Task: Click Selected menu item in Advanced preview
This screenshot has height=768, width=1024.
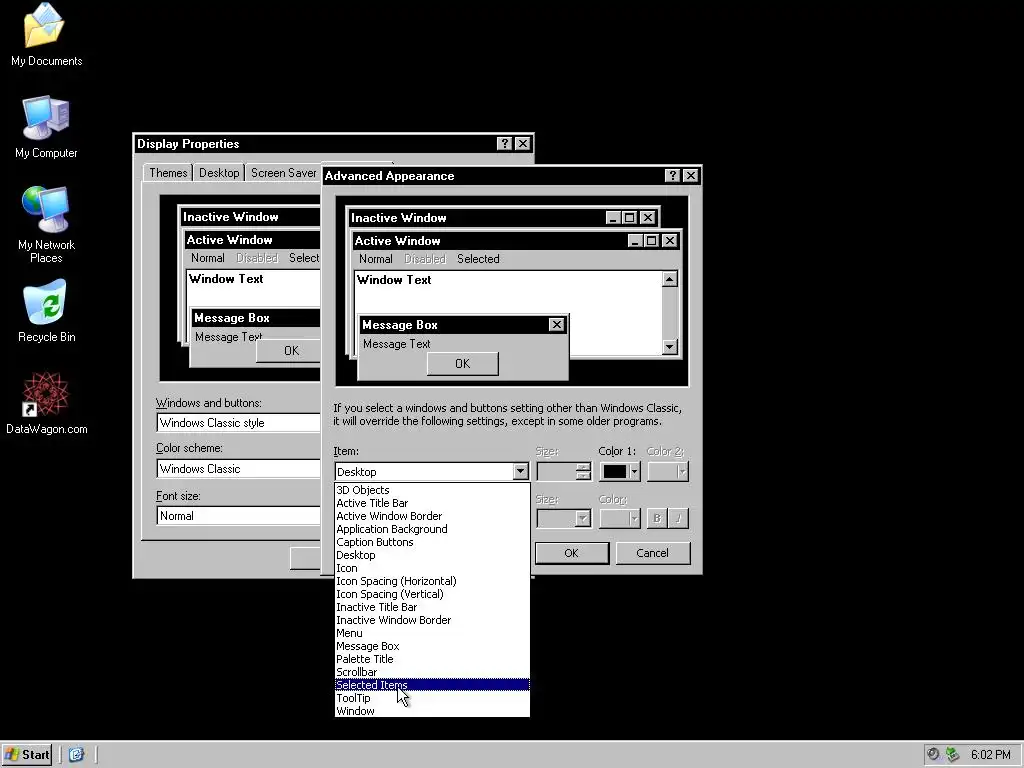Action: (478, 259)
